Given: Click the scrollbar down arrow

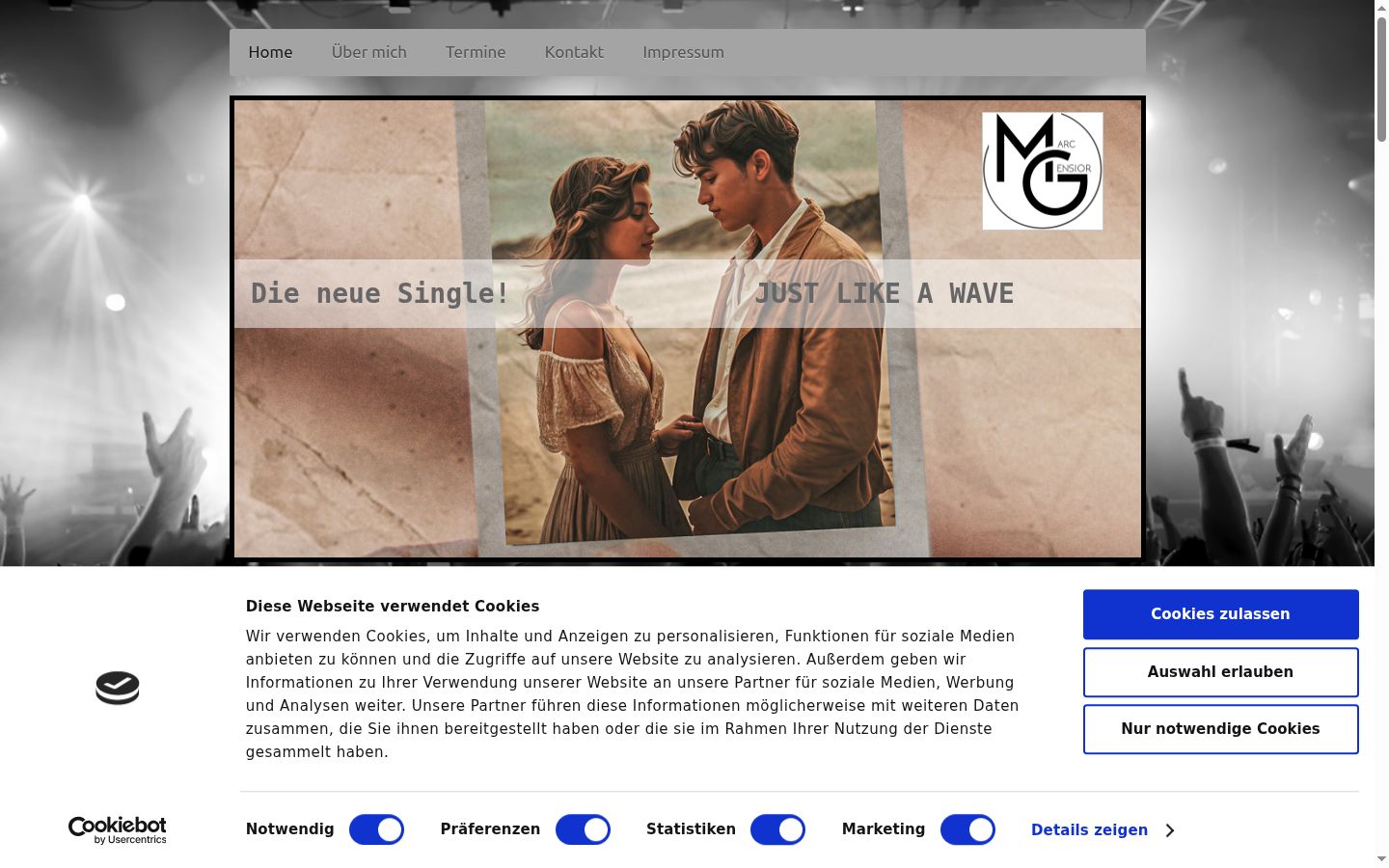Looking at the screenshot, I should [1381, 858].
